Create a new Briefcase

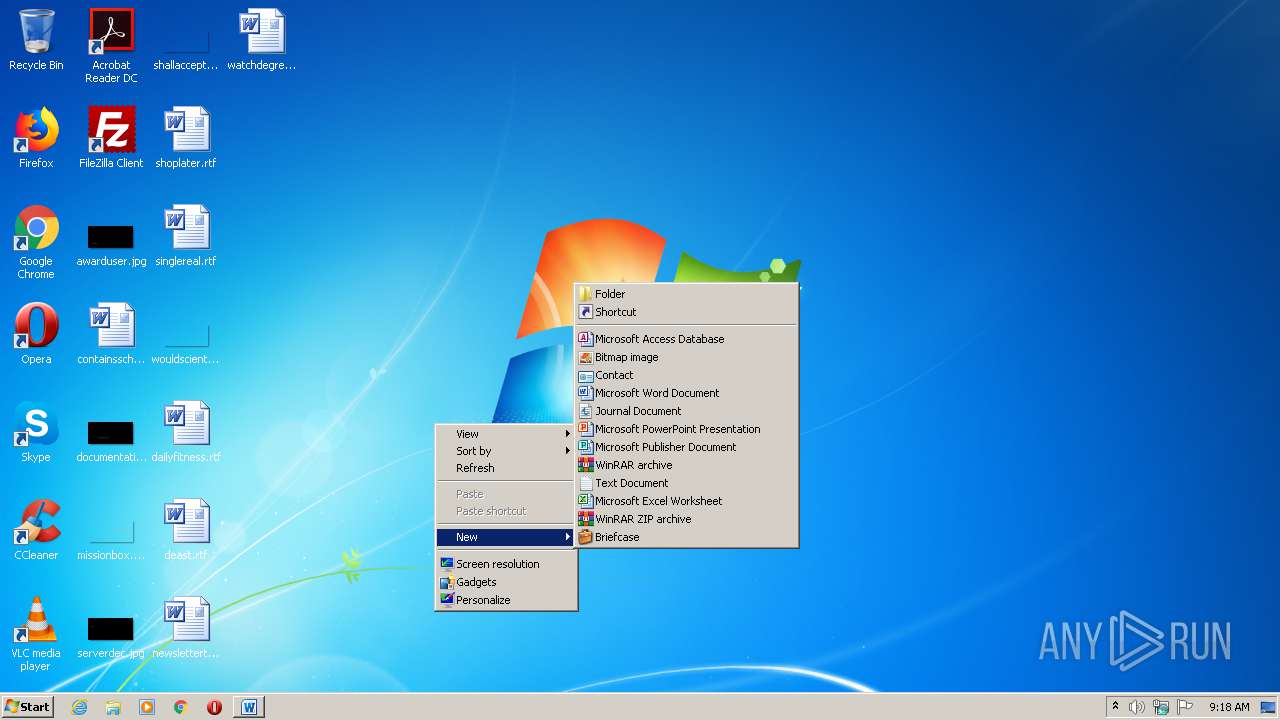(686, 537)
